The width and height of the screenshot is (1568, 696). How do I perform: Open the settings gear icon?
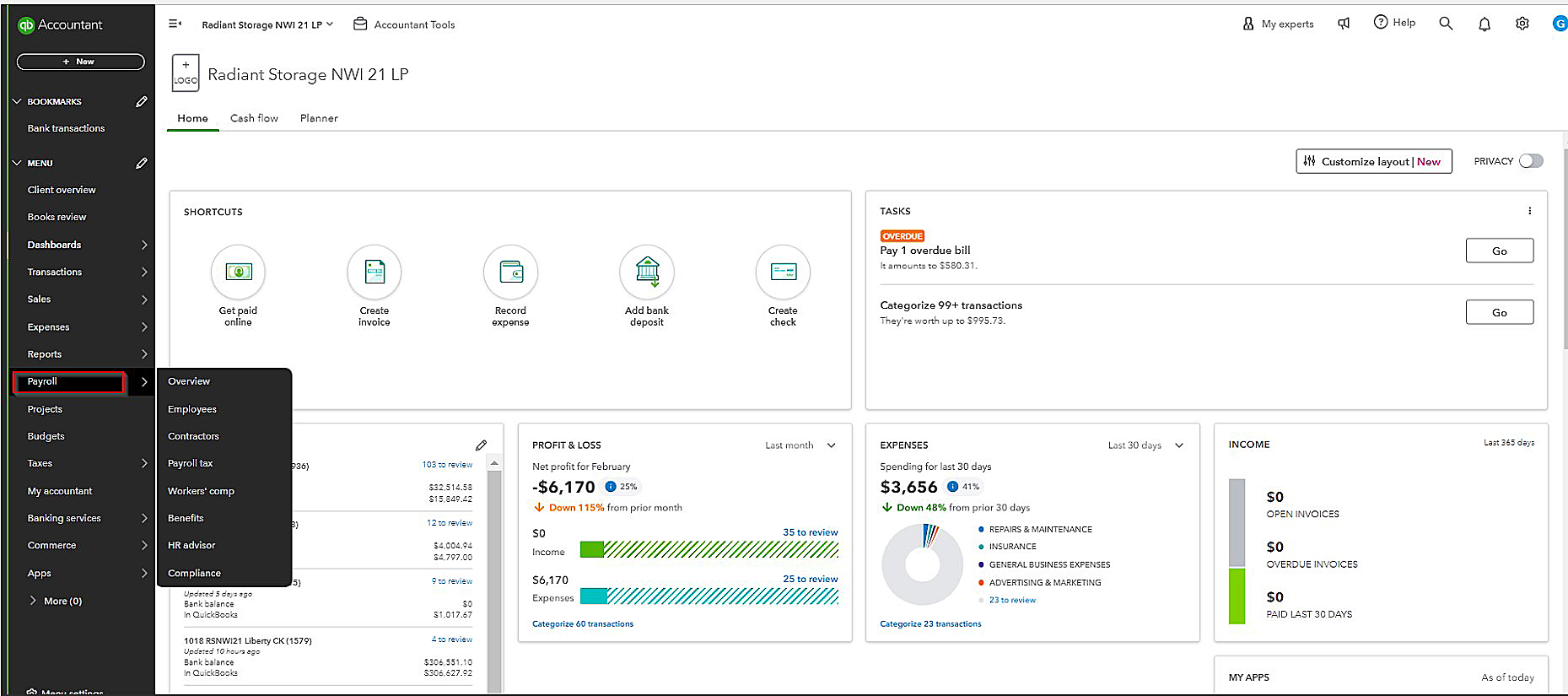coord(1522,24)
